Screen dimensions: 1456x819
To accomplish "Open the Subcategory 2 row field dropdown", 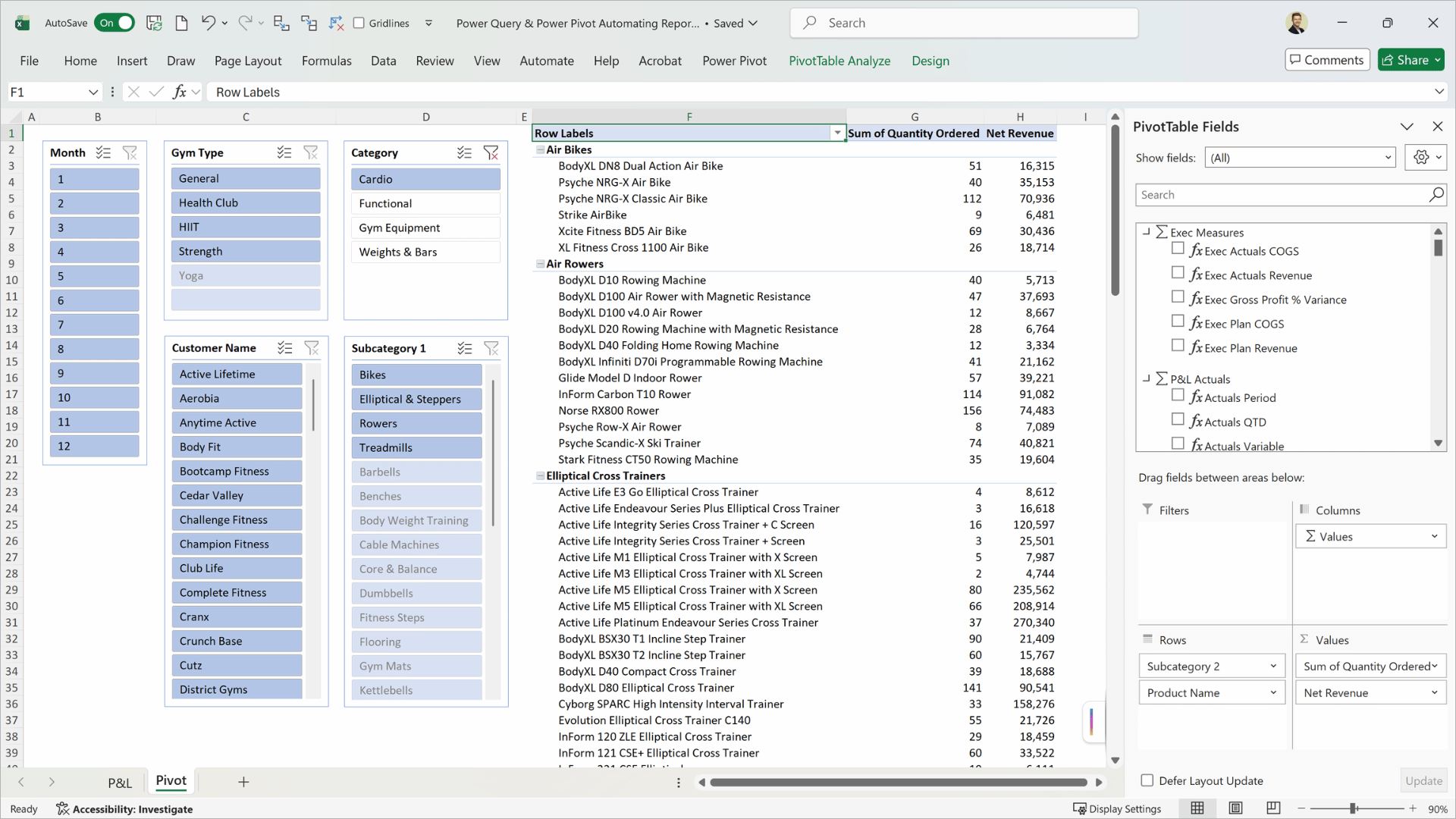I will tap(1274, 667).
